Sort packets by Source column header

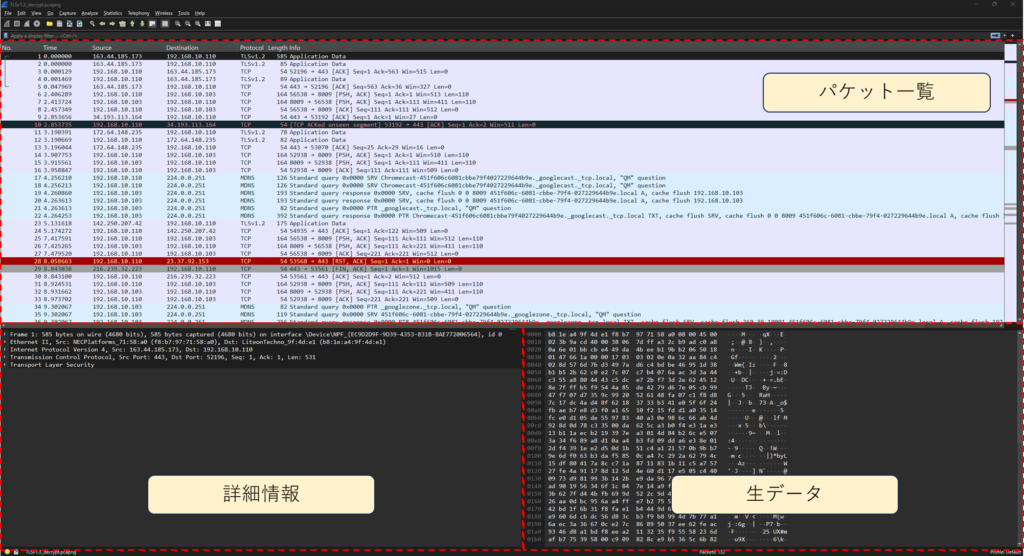click(102, 48)
